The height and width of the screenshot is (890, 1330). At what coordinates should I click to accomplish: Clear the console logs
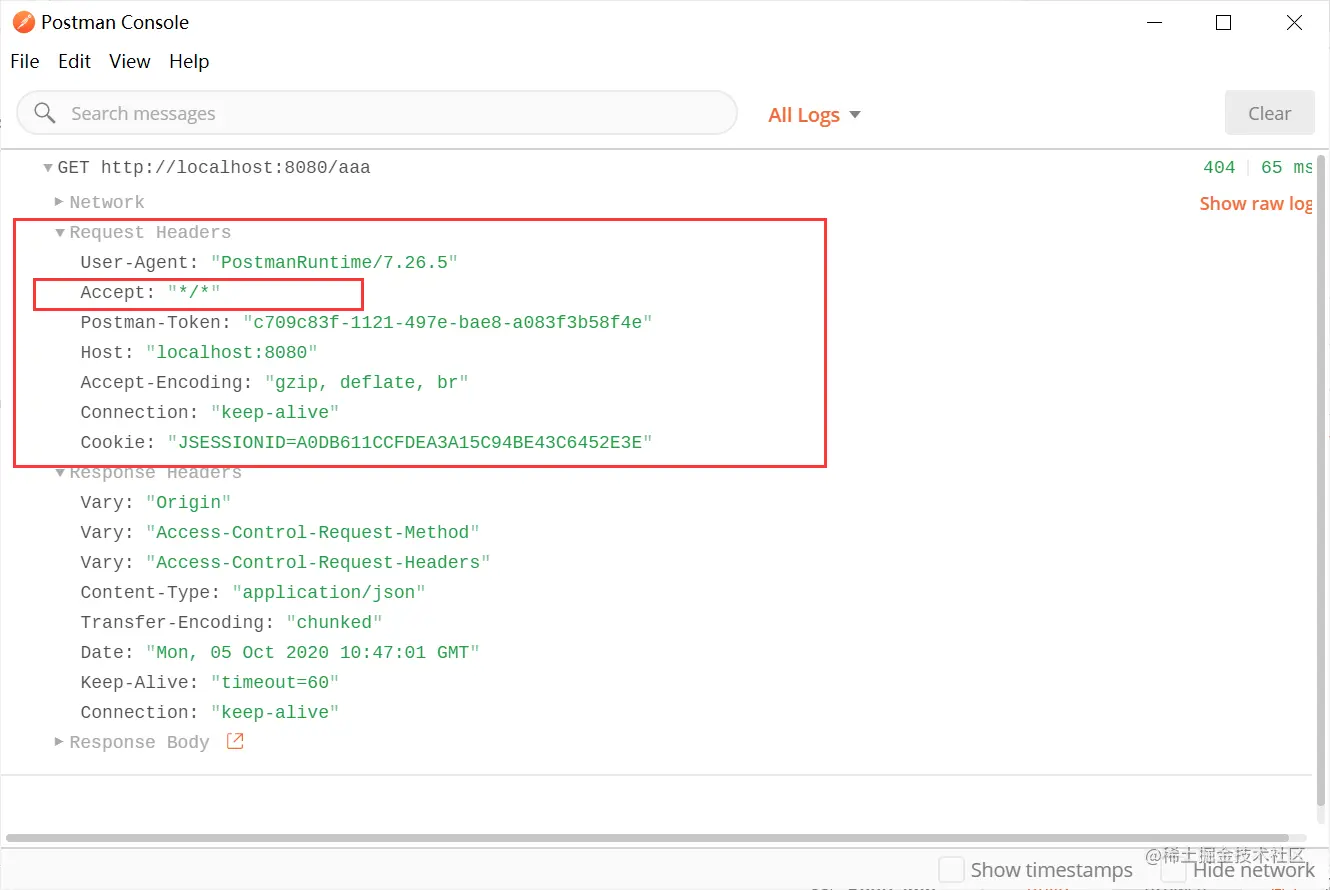click(x=1269, y=113)
